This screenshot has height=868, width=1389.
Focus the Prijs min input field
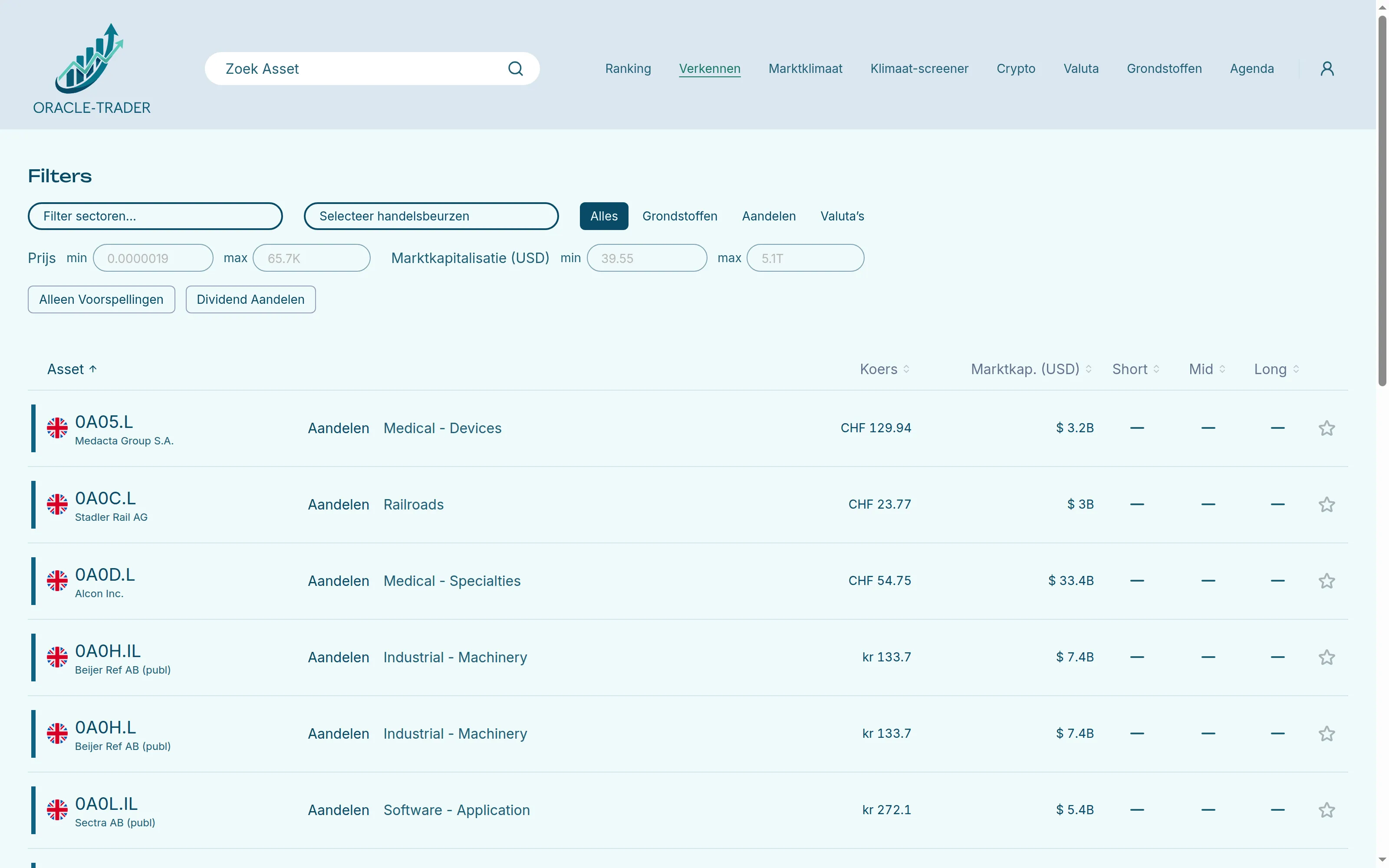153,258
